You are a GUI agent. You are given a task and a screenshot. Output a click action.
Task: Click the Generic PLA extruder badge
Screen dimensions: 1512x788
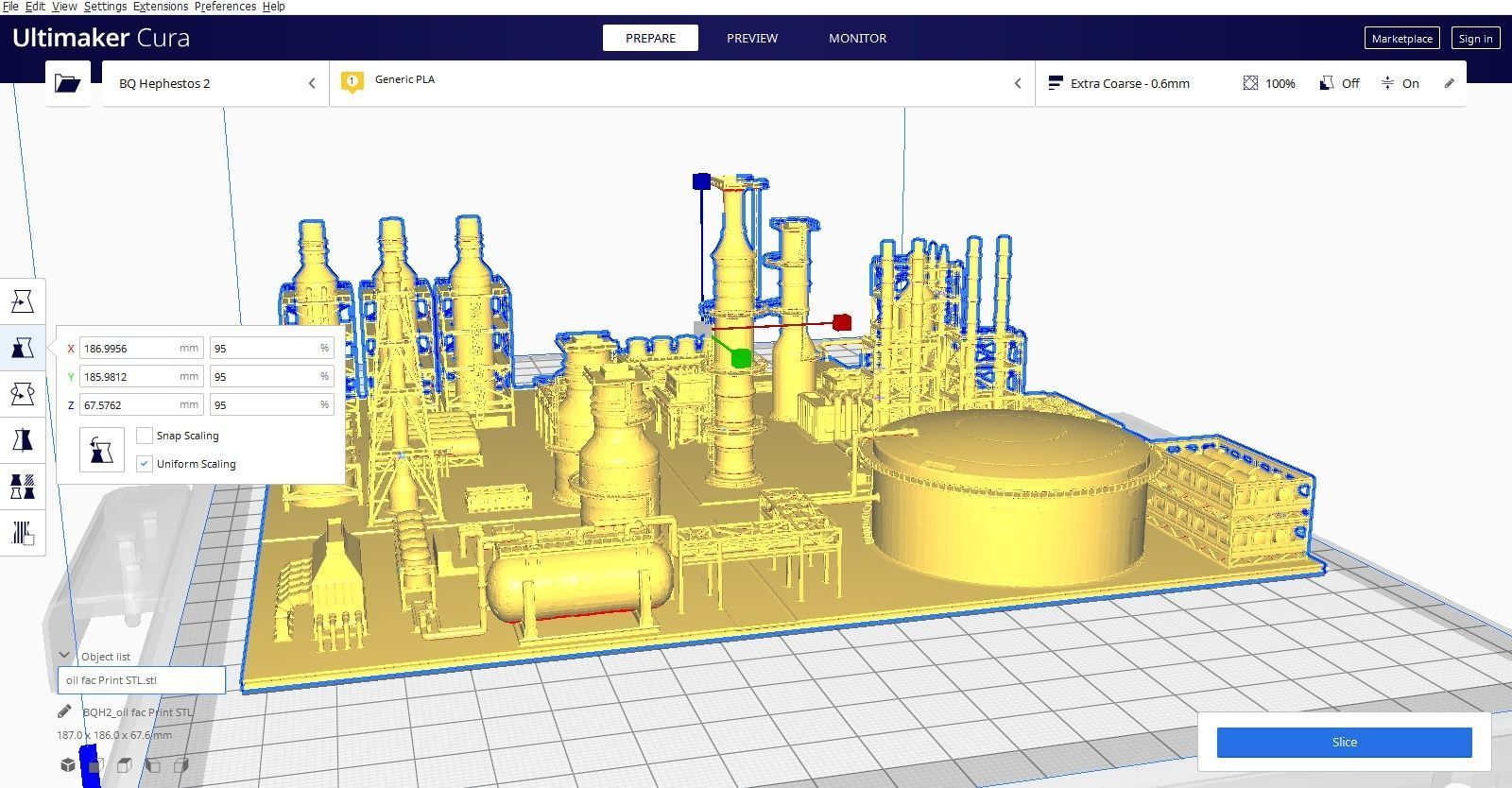352,82
